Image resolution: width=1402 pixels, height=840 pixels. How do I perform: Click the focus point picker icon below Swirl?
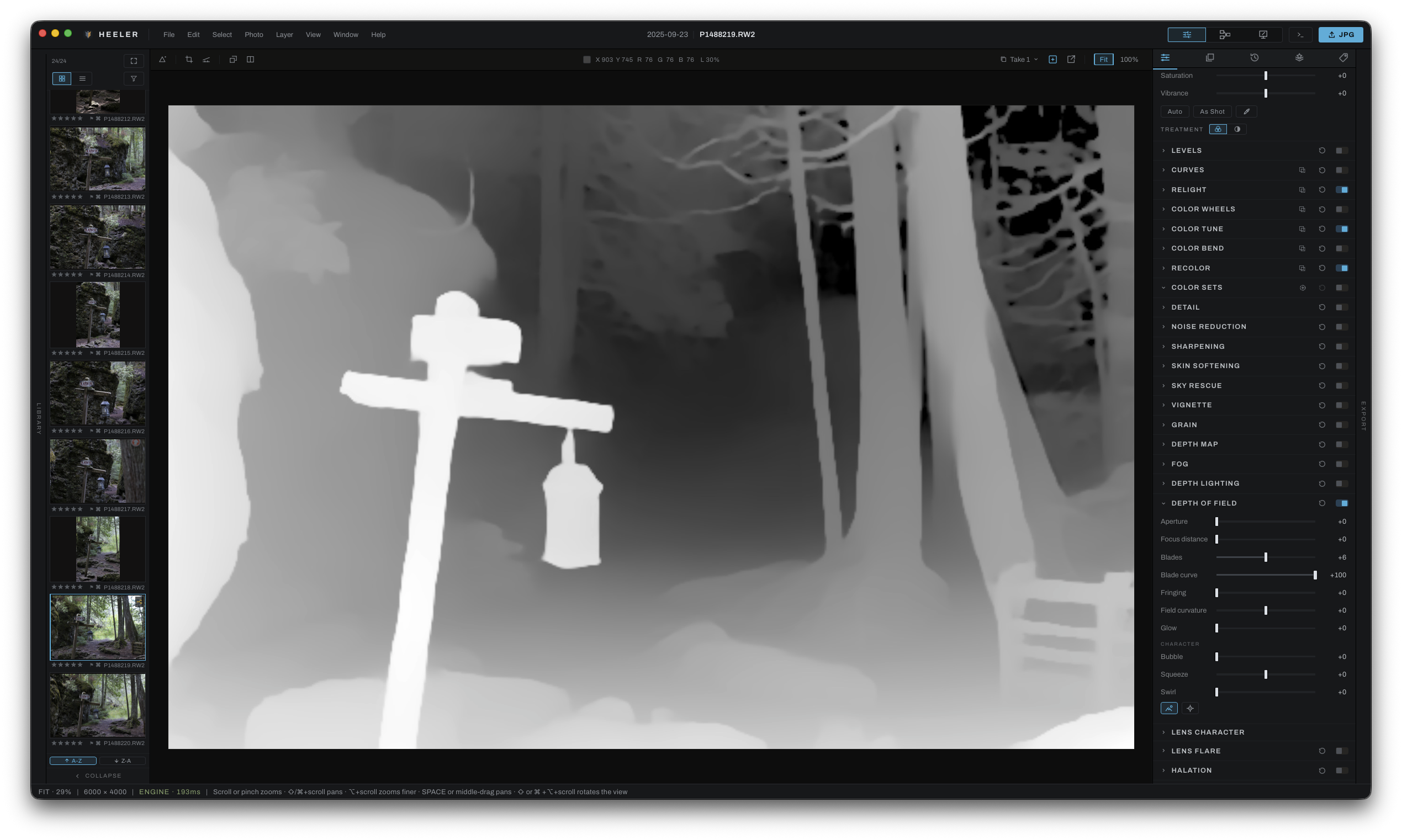click(x=1189, y=708)
